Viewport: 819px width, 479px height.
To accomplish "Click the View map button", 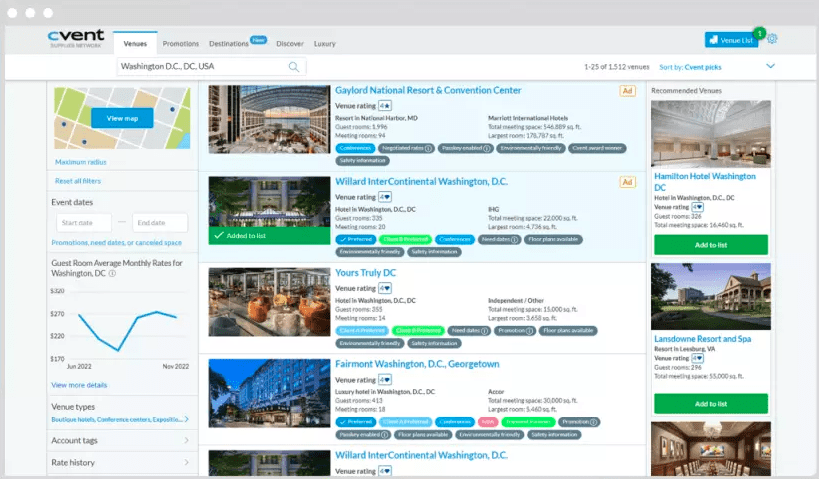I will coord(122,118).
